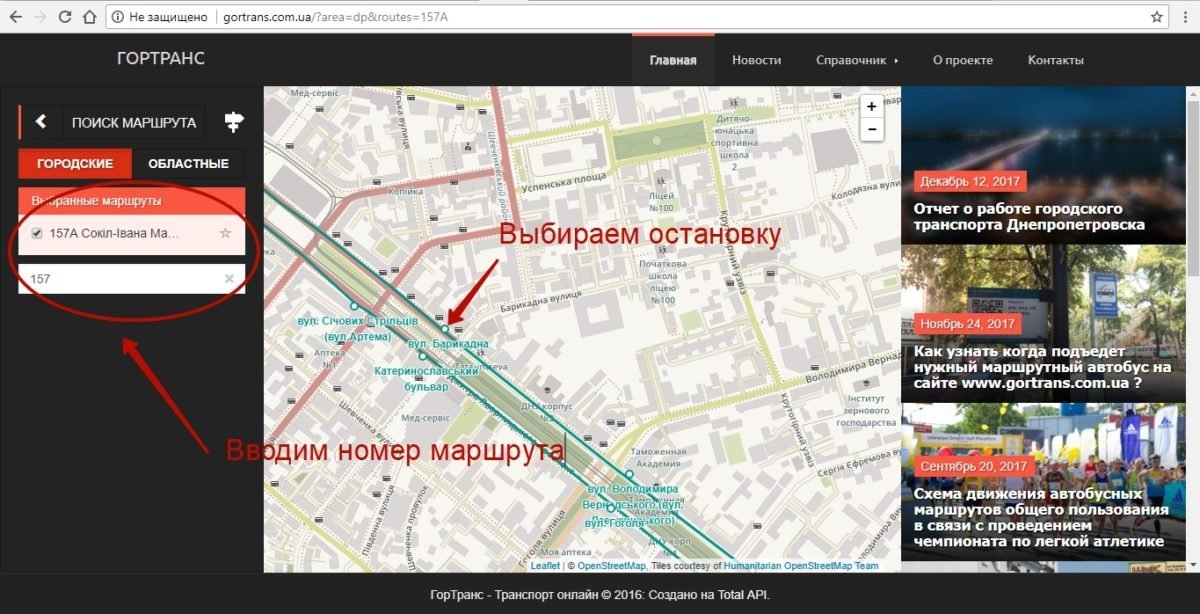The width and height of the screenshot is (1200, 614).
Task: Zoom in on the map with the plus icon
Action: point(871,106)
